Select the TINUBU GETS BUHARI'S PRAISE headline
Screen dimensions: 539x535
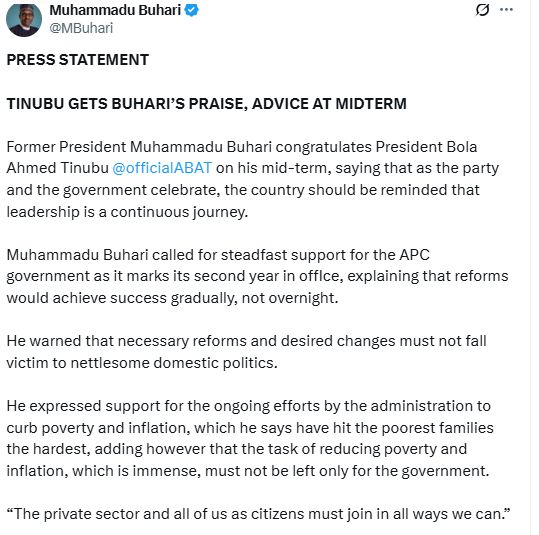click(207, 104)
